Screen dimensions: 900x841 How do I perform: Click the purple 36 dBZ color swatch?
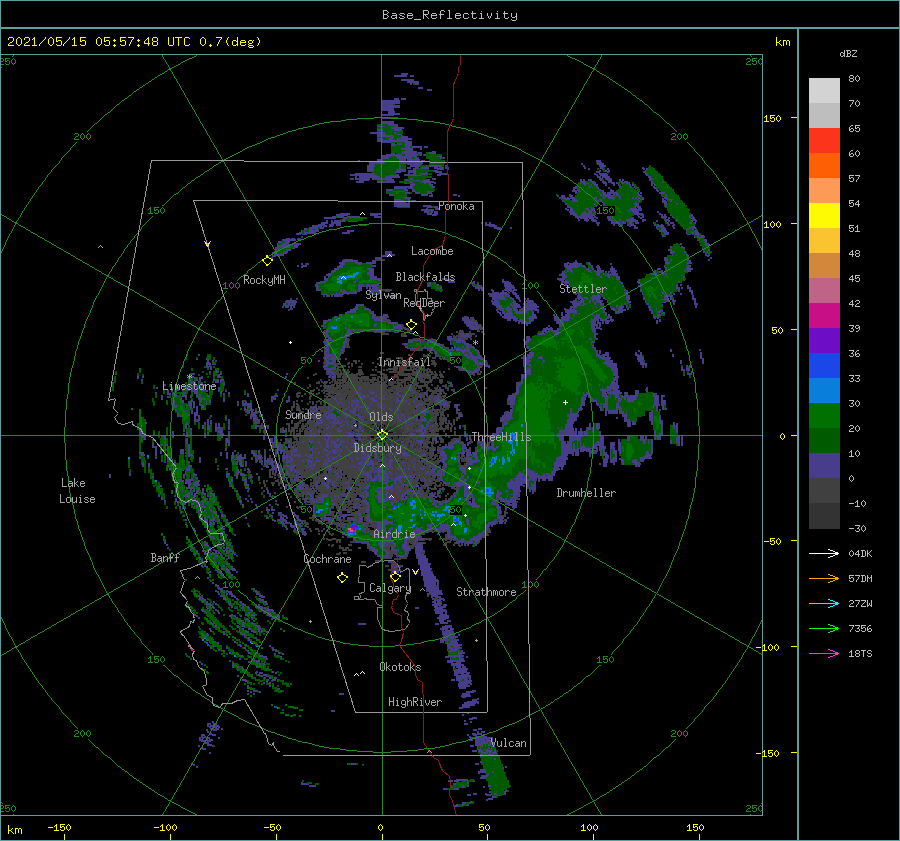[824, 340]
